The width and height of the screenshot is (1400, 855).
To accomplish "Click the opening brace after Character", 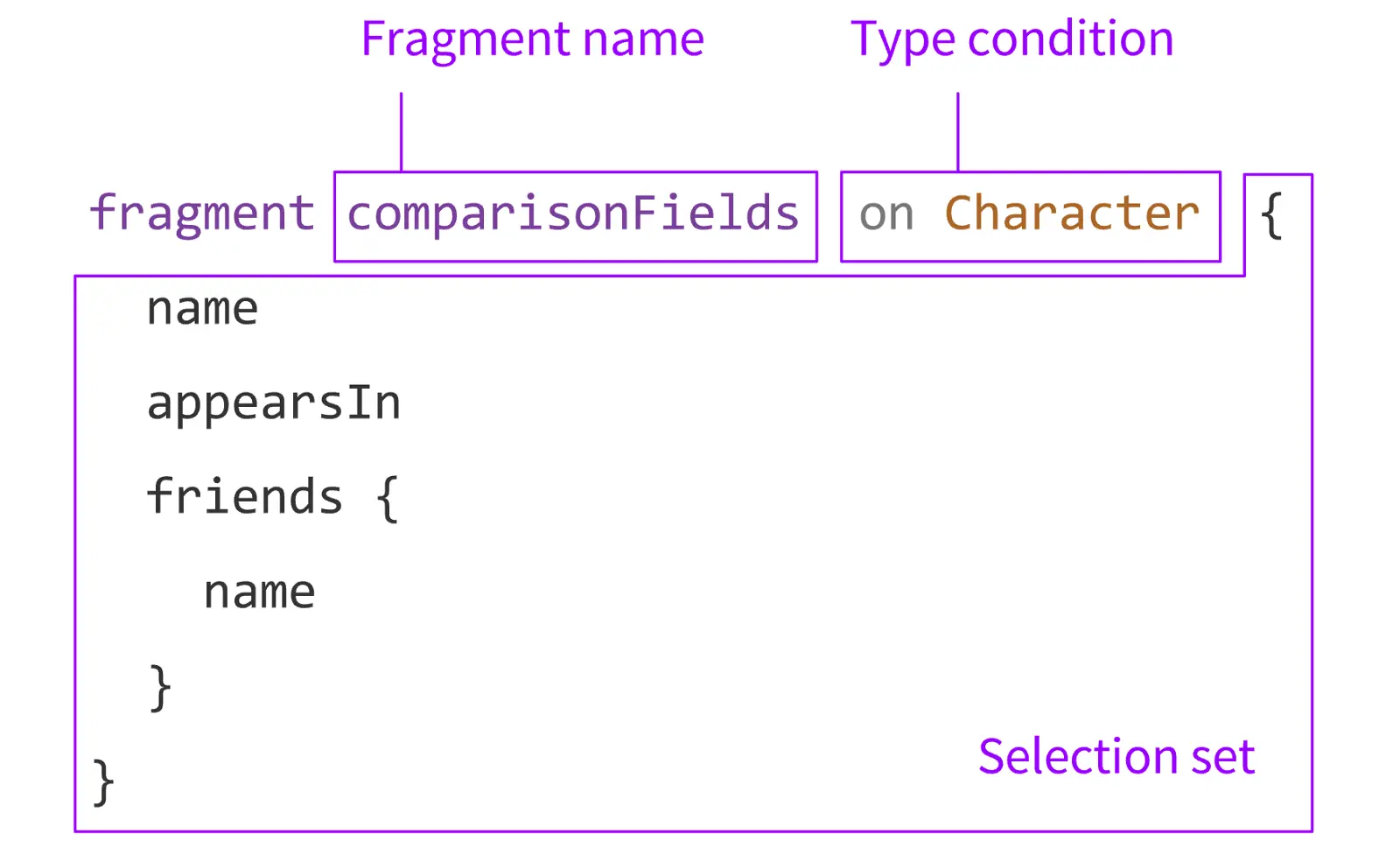I will point(1271,214).
